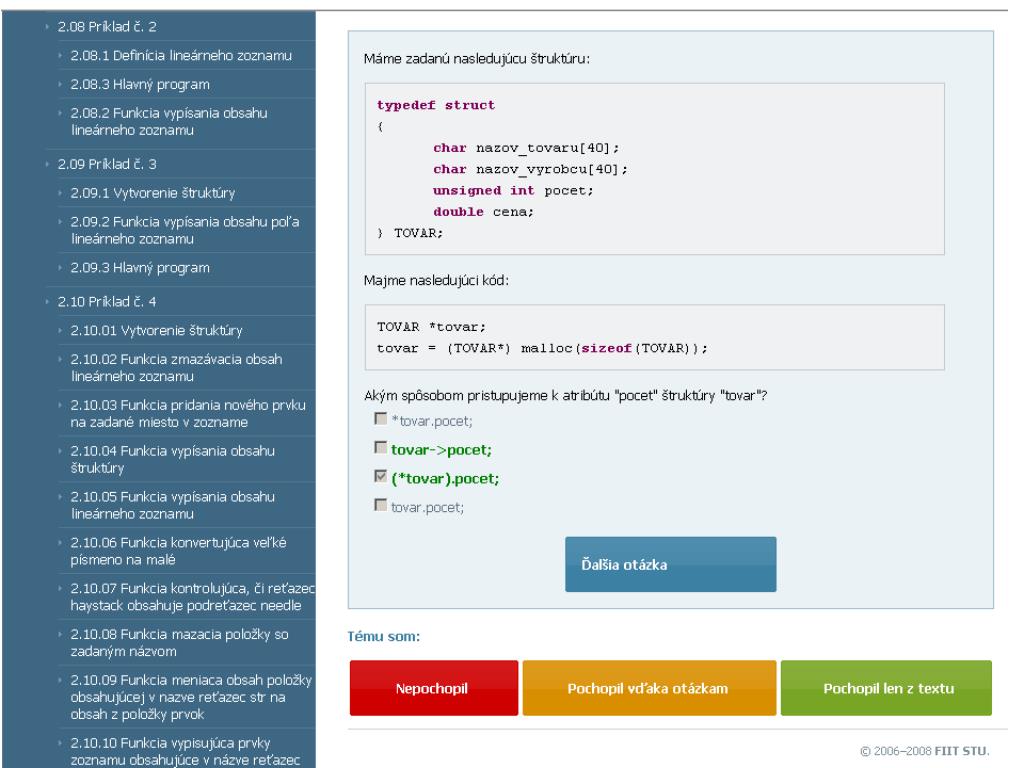Uncheck the "(*tovar).pocet;" answer checkbox
1024x768 pixels.
[x=381, y=476]
